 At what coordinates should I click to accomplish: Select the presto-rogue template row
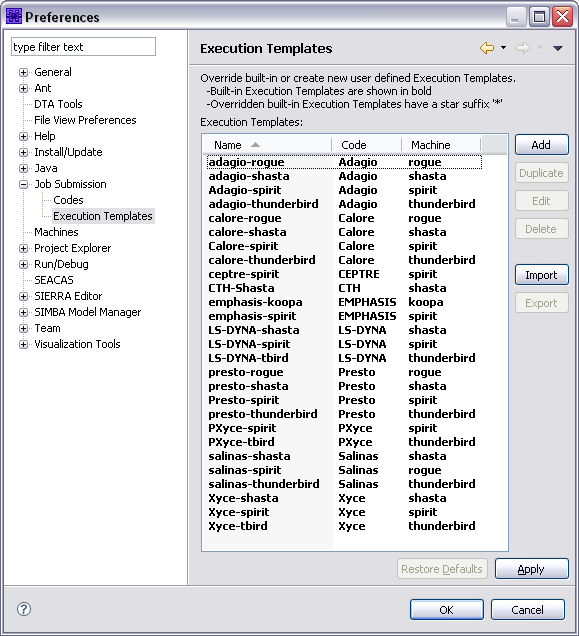(x=344, y=372)
